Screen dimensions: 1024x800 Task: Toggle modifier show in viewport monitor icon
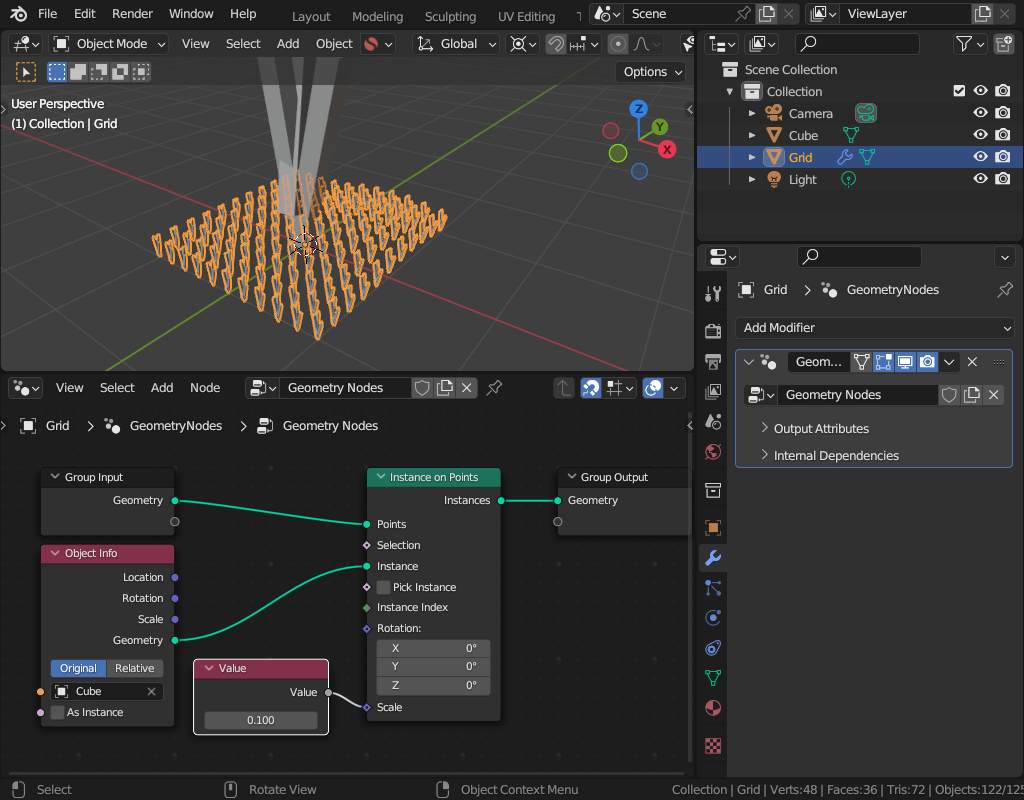coord(904,362)
